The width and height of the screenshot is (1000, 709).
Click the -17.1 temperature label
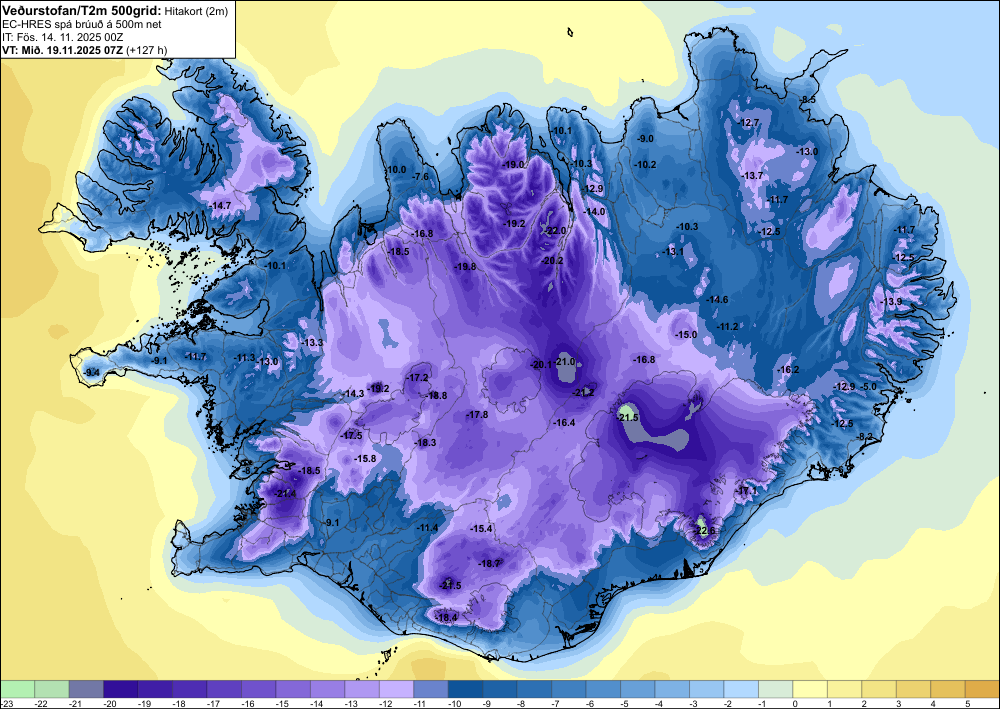[x=747, y=490]
